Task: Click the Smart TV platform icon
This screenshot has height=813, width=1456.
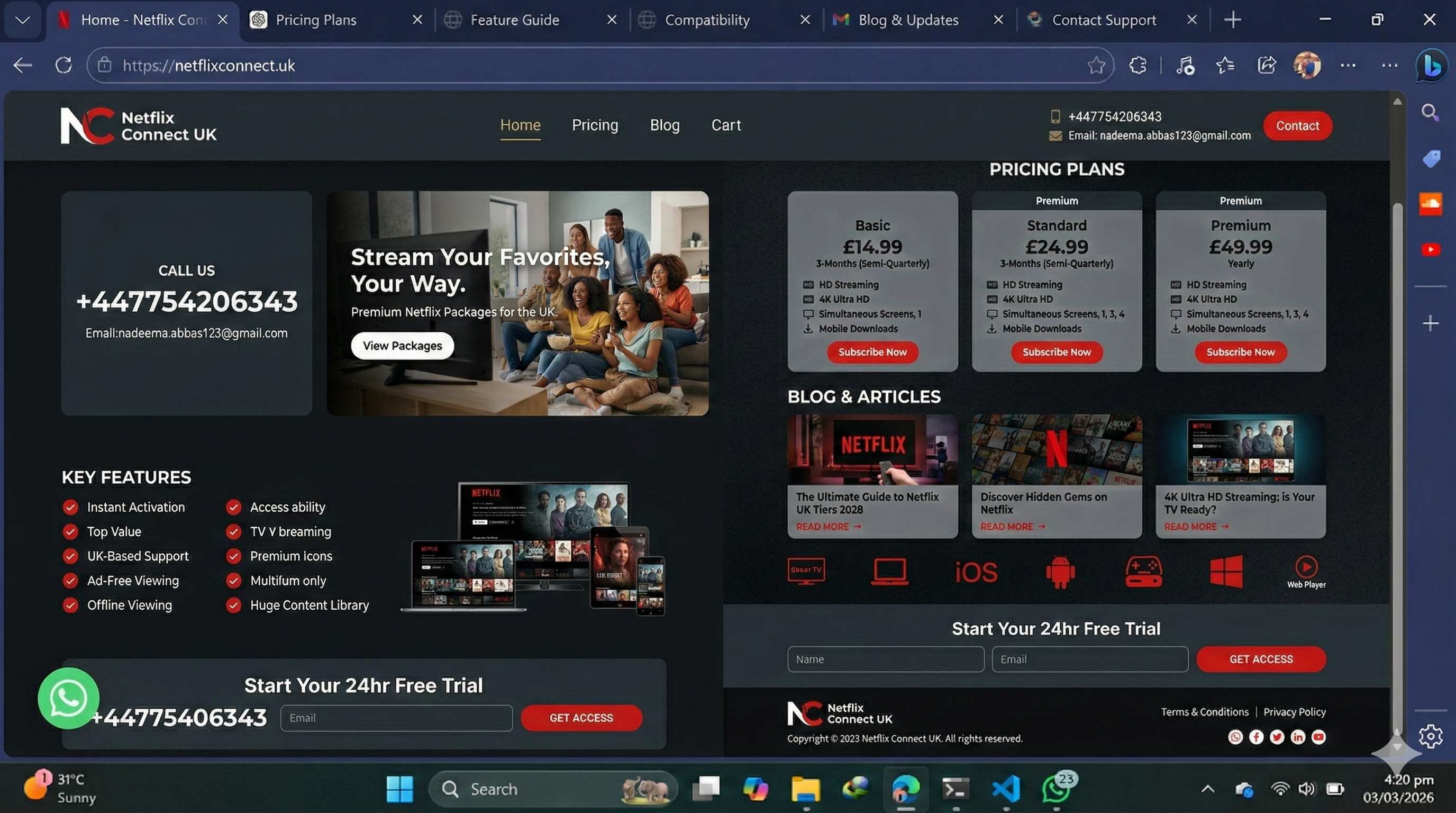Action: click(806, 571)
